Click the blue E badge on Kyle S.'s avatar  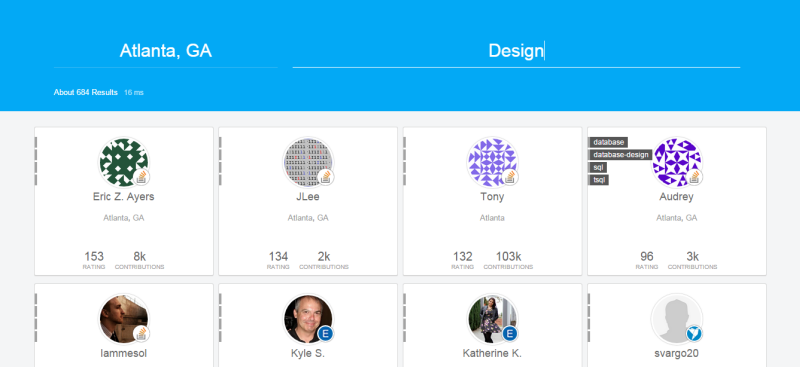(x=326, y=334)
